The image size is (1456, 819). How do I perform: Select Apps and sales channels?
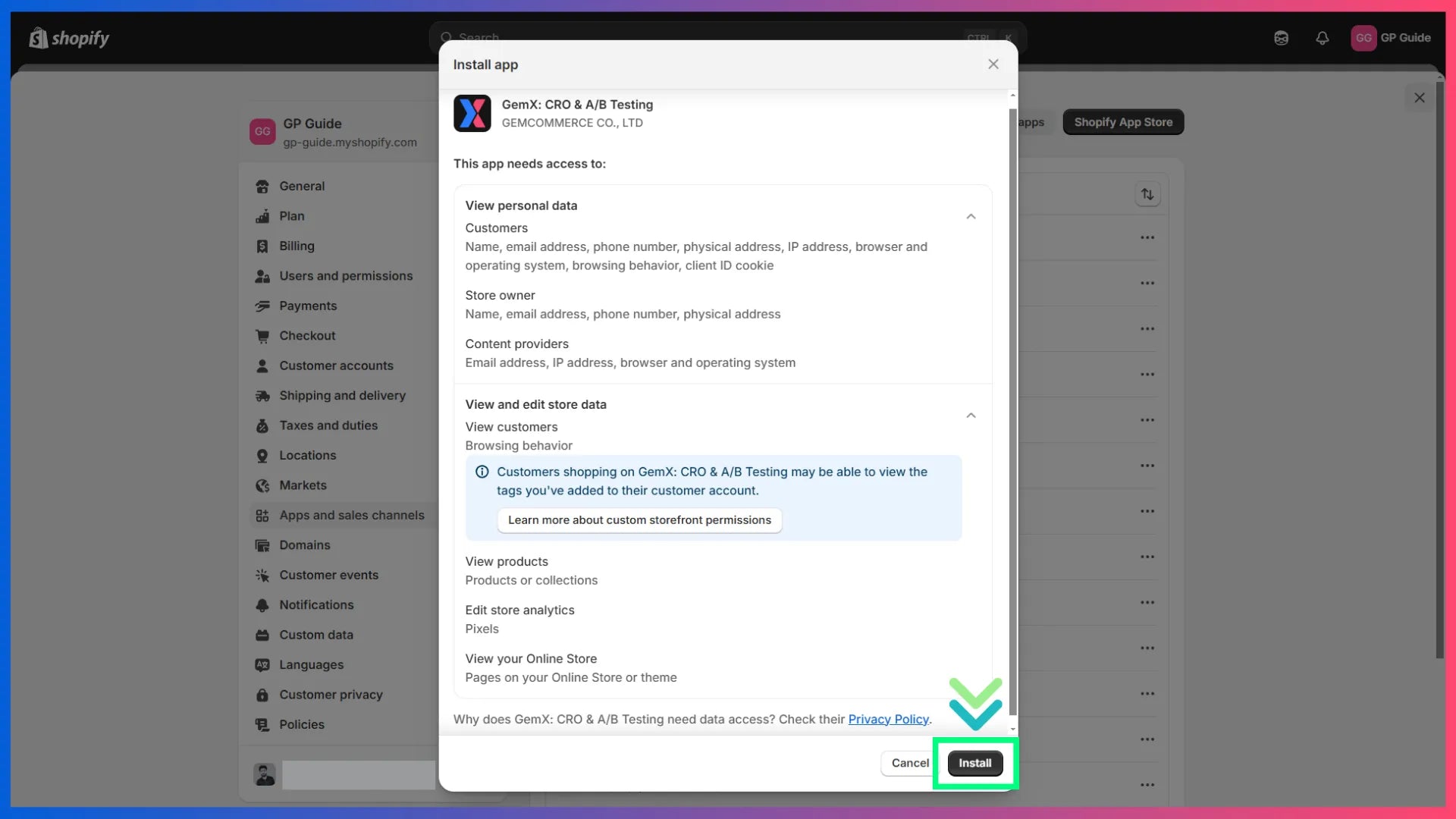pos(343,516)
